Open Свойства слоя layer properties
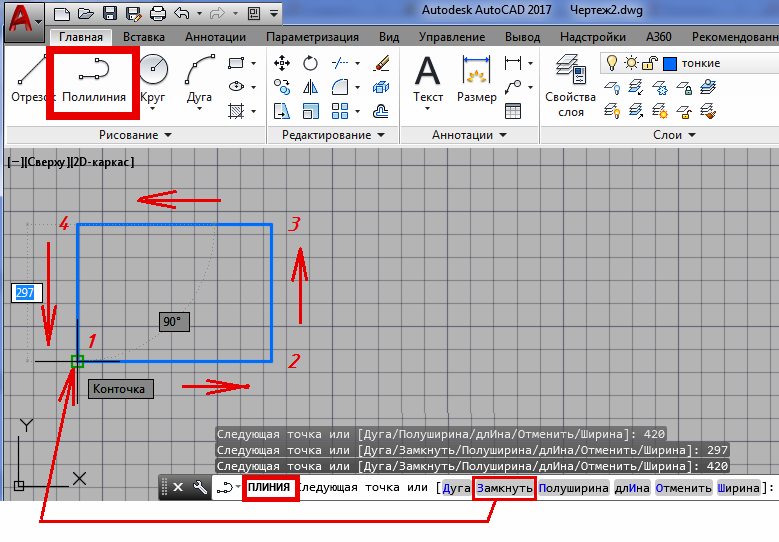Image resolution: width=779 pixels, height=542 pixels. click(570, 84)
